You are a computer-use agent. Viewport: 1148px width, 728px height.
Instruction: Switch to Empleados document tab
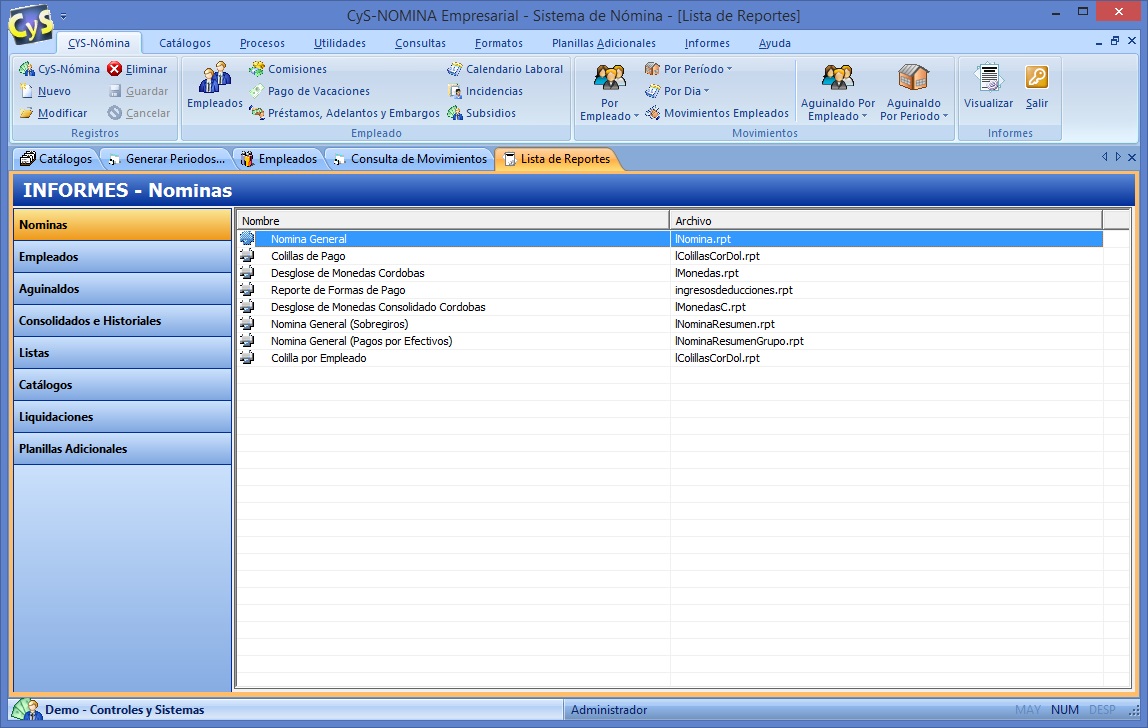280,159
